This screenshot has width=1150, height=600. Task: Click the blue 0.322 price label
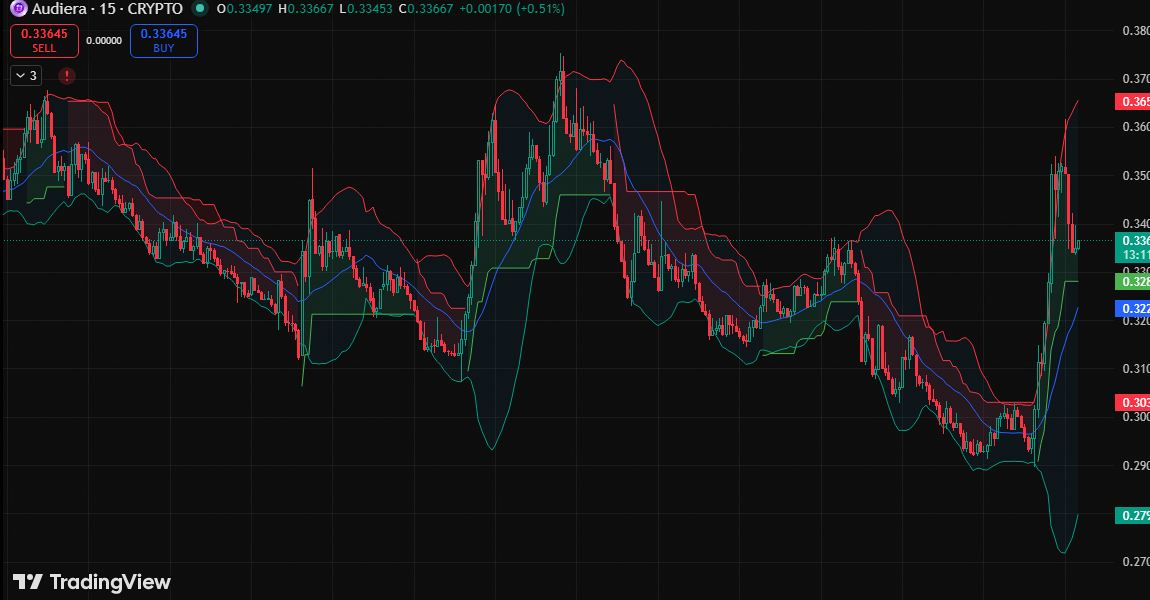[x=1132, y=309]
